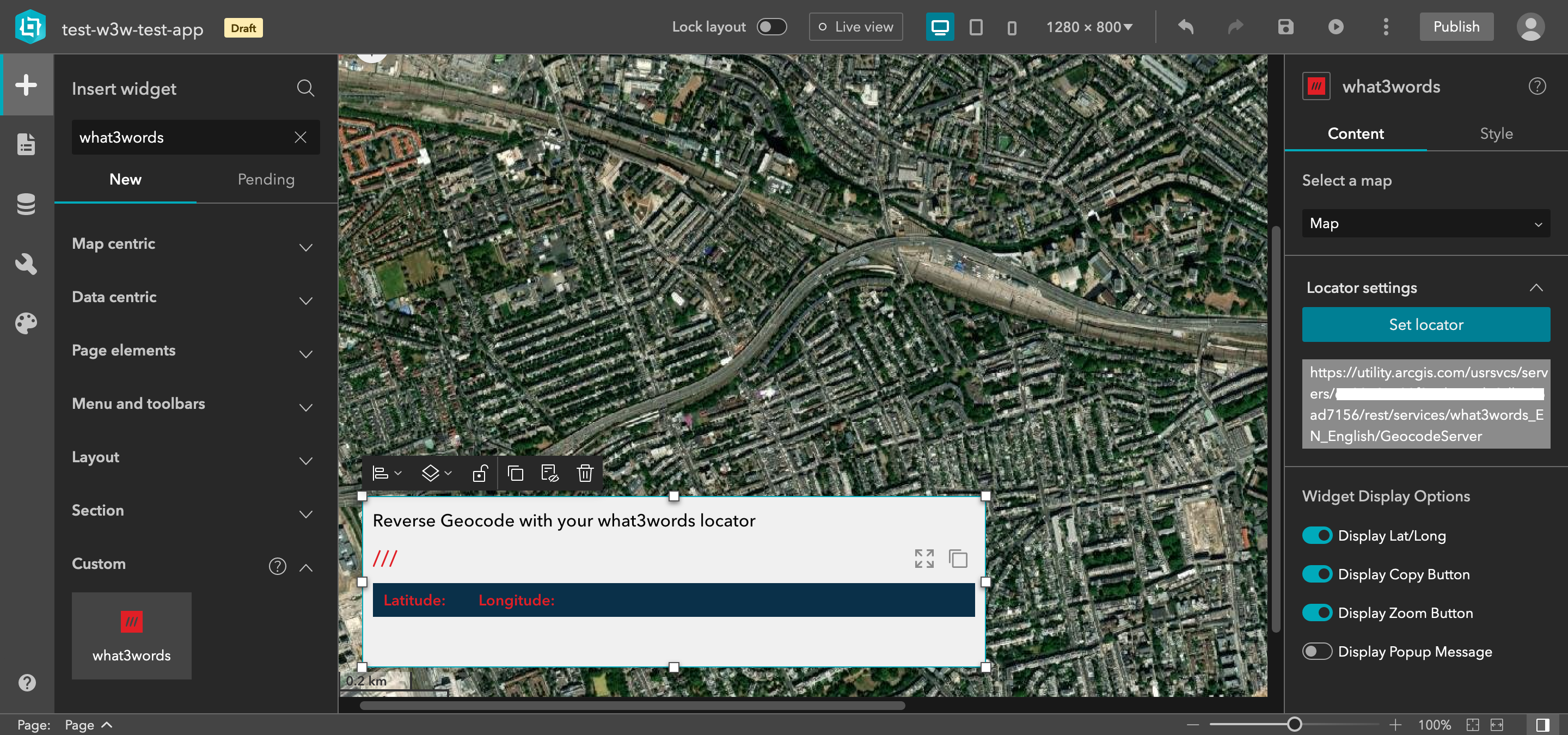Enable the Lock layout toggle

pos(774,27)
